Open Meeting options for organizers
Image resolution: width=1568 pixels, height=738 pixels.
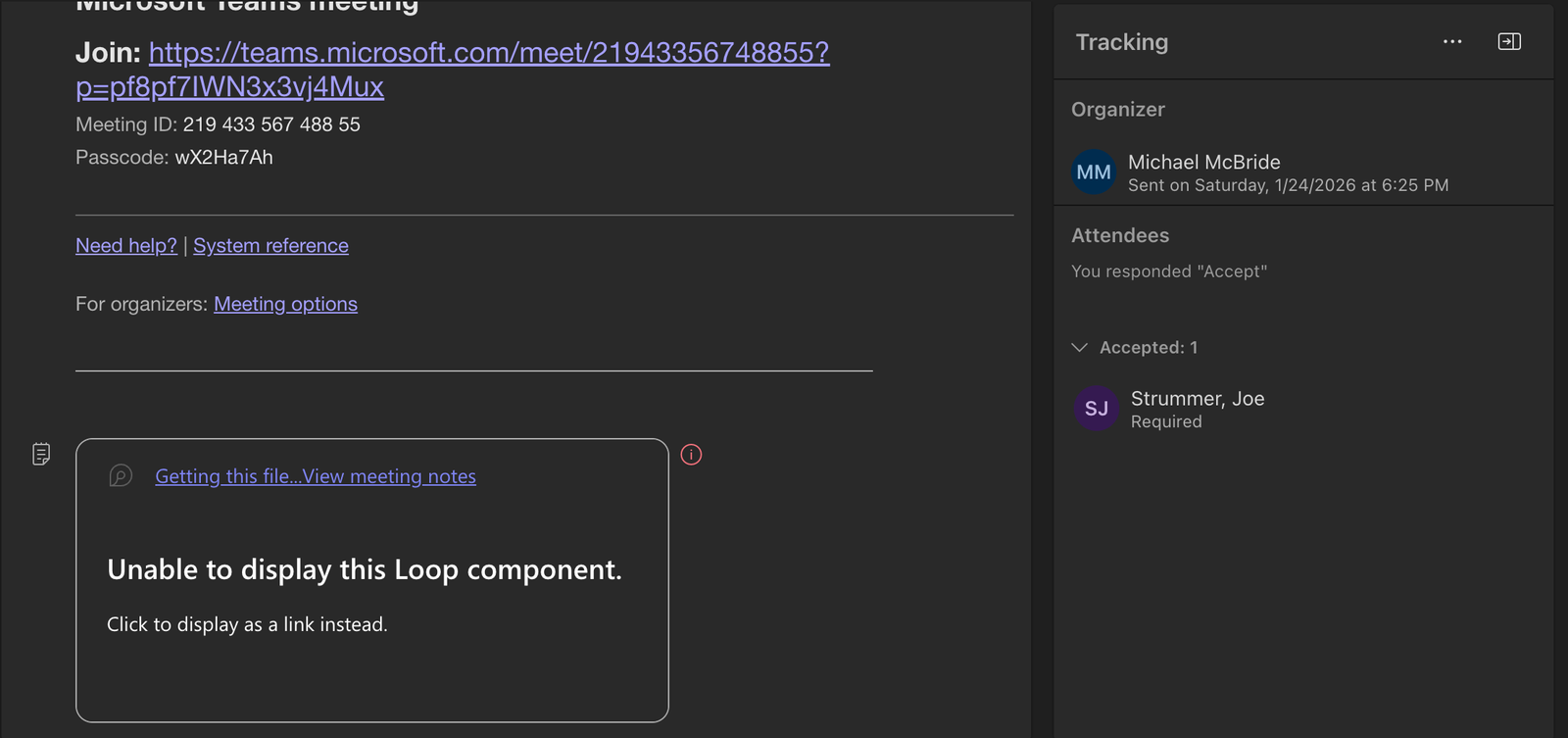click(x=285, y=305)
